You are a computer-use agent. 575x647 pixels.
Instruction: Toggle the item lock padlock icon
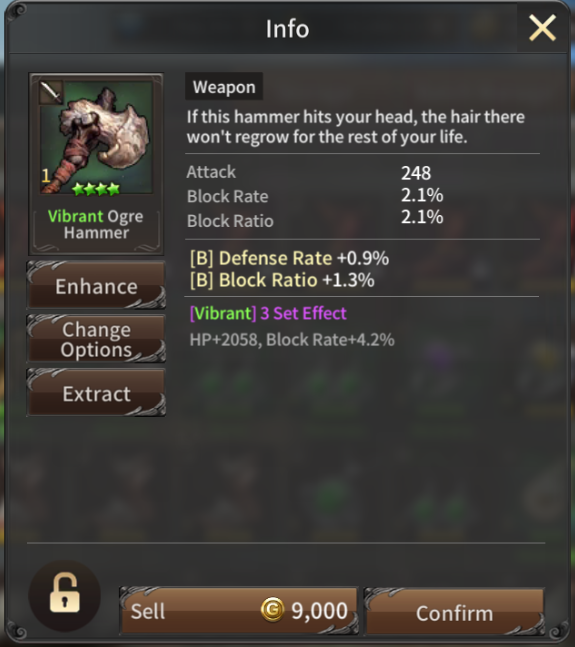[x=64, y=593]
